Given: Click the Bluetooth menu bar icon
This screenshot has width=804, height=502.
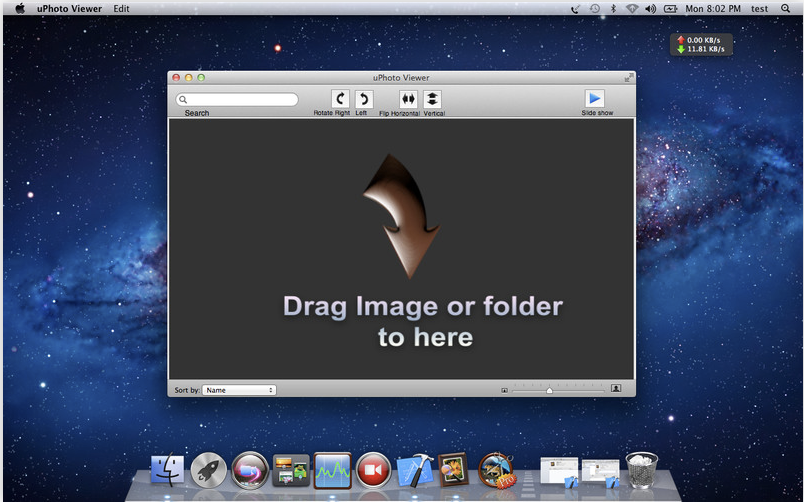Looking at the screenshot, I should click(x=613, y=9).
